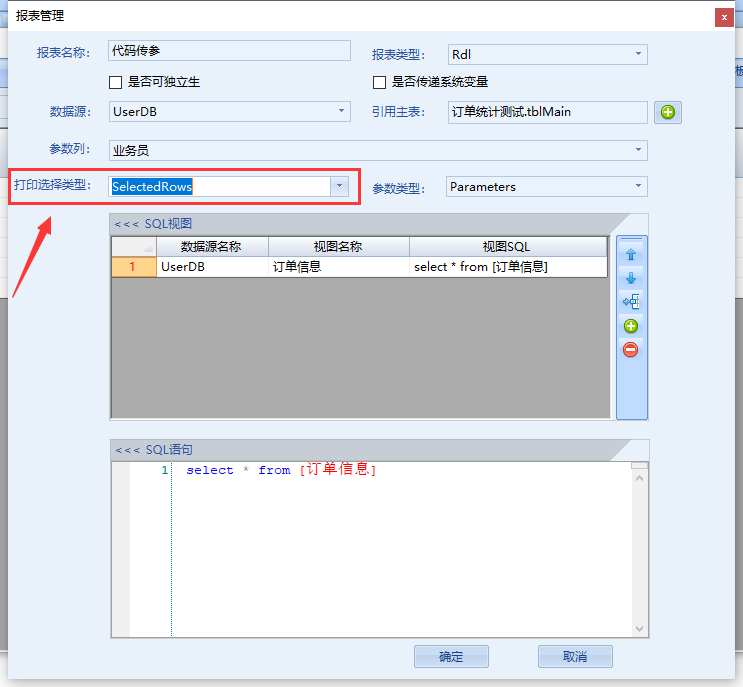
Task: Open the 参数列 业务员 dropdown
Action: pyautogui.click(x=638, y=150)
